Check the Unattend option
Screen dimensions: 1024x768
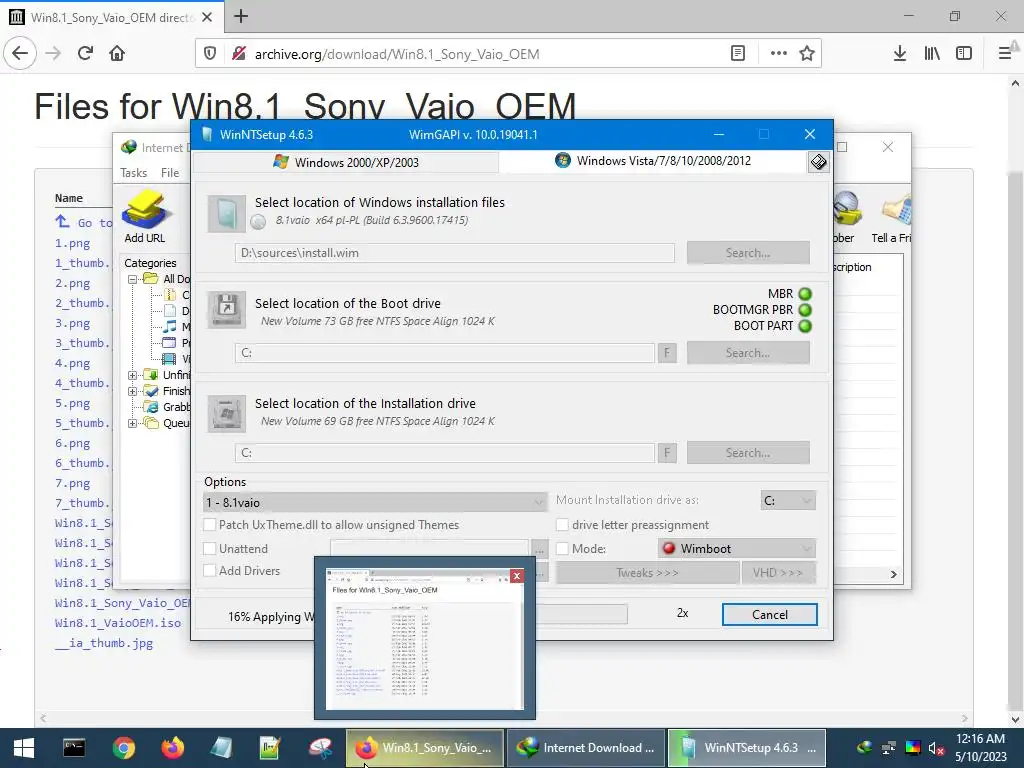(x=210, y=549)
